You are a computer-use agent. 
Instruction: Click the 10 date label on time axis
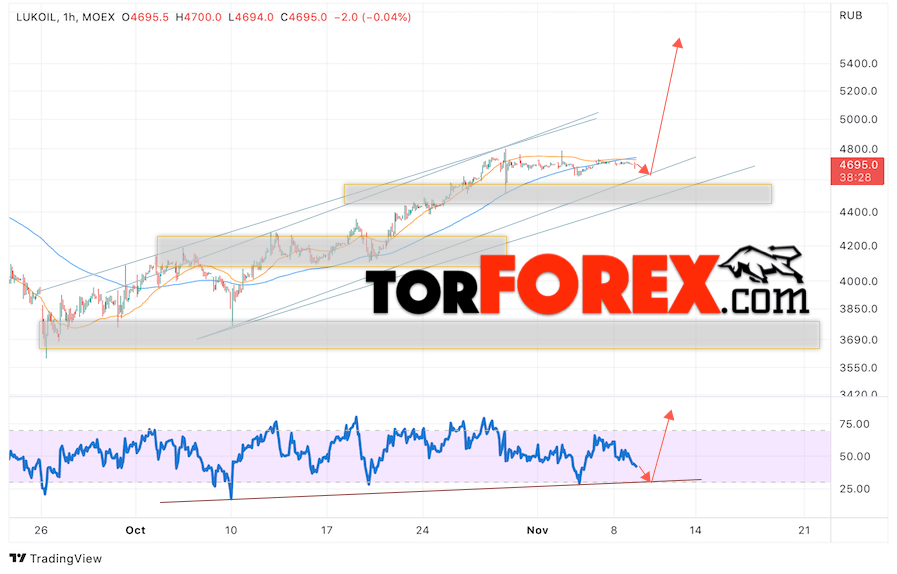point(231,531)
